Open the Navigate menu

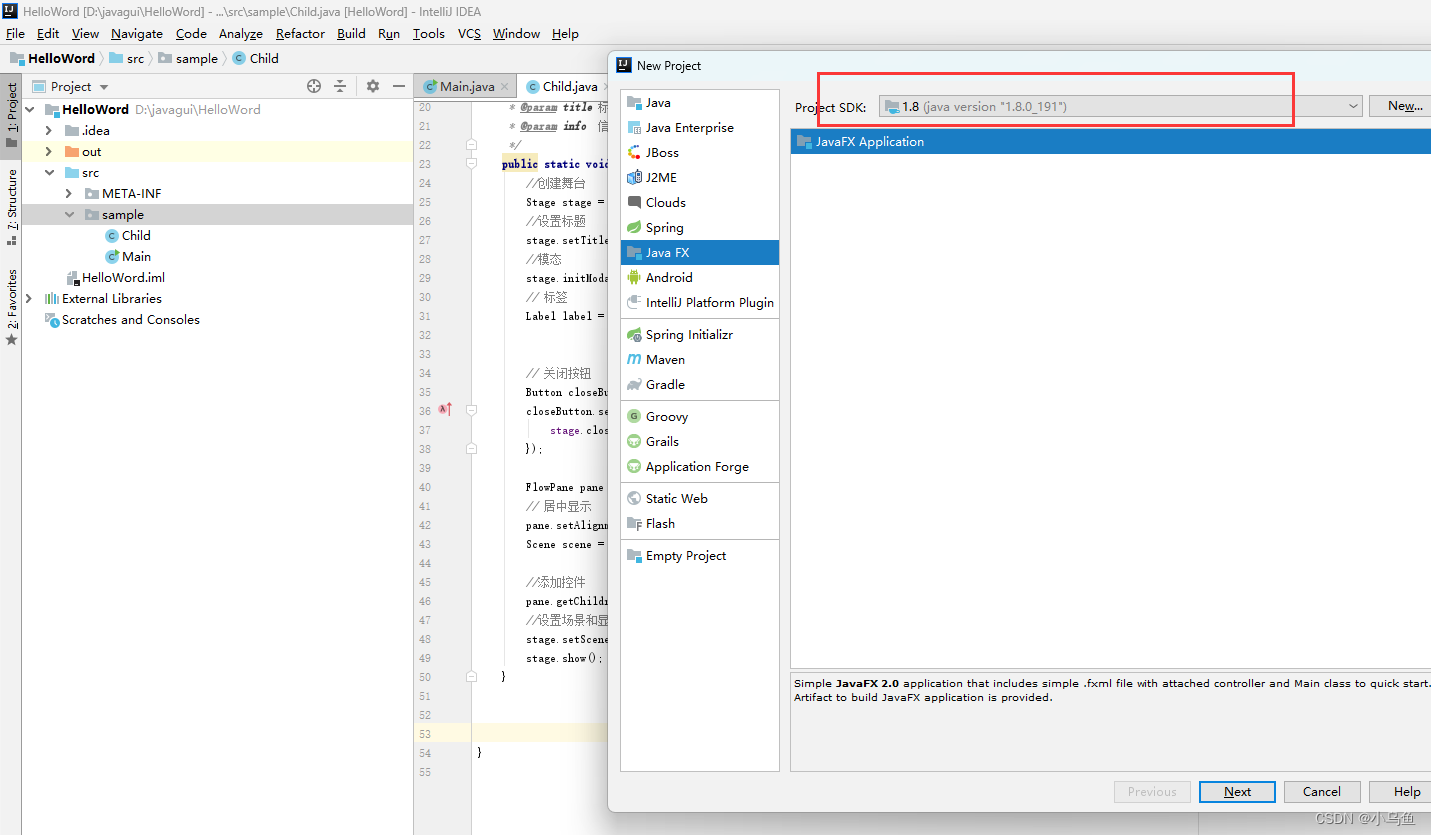coord(137,33)
